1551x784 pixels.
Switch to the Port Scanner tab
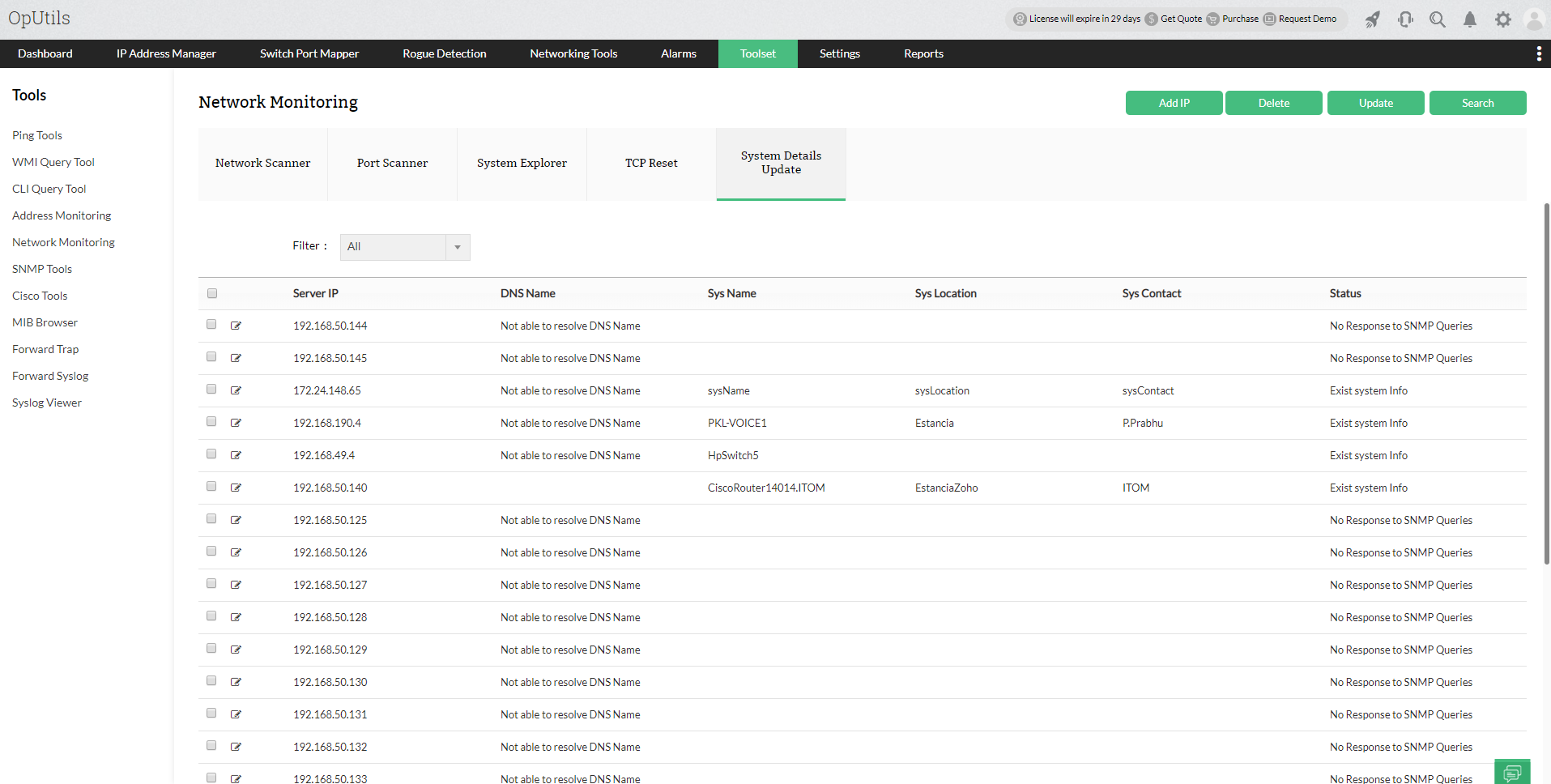[392, 163]
